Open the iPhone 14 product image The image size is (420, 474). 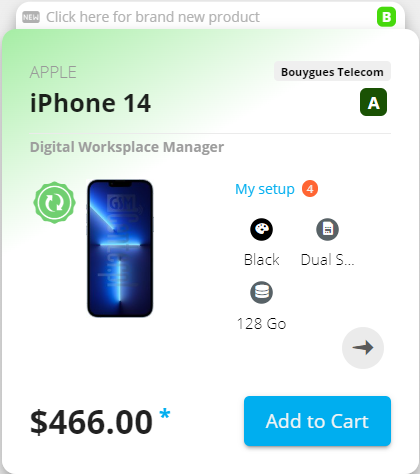tap(120, 248)
